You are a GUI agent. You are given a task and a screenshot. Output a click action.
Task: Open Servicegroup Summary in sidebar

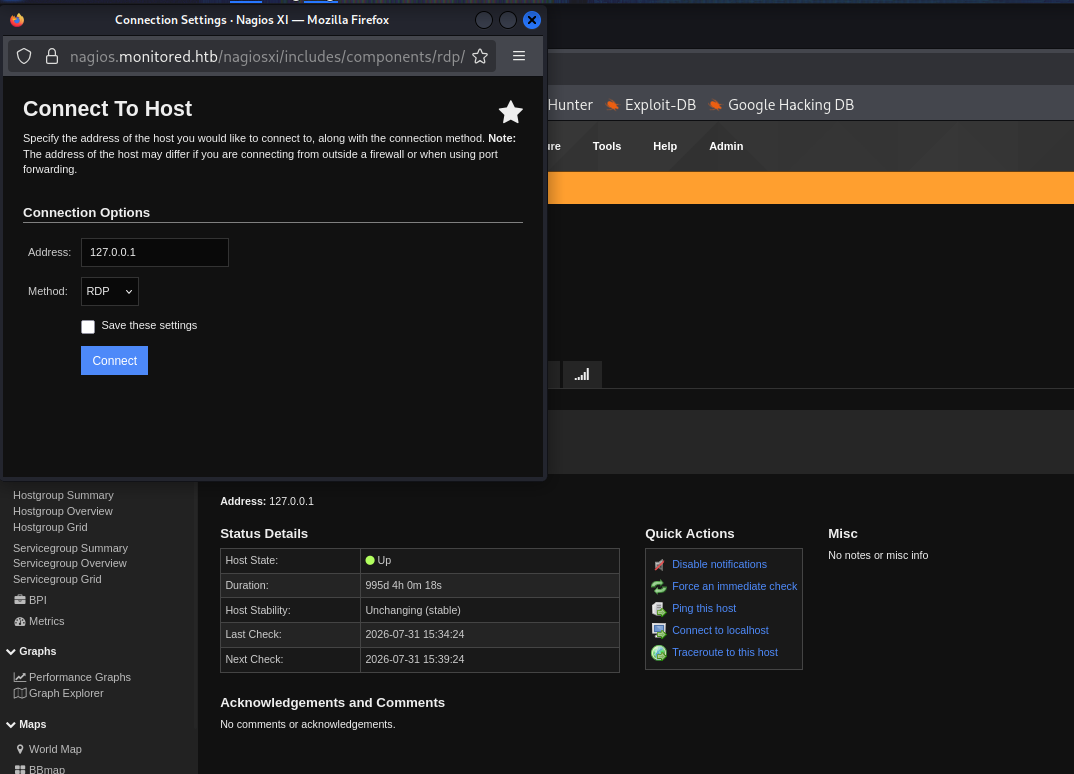click(71, 548)
